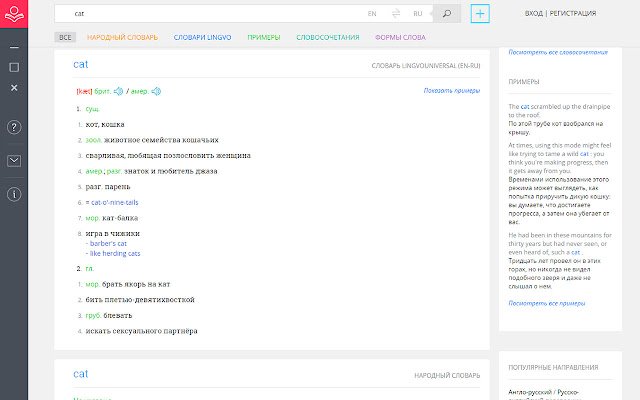The height and width of the screenshot is (400, 640).
Task: Click the НАРОДНЫЙ СЛОВАРЬ entry source label
Action: click(x=447, y=376)
